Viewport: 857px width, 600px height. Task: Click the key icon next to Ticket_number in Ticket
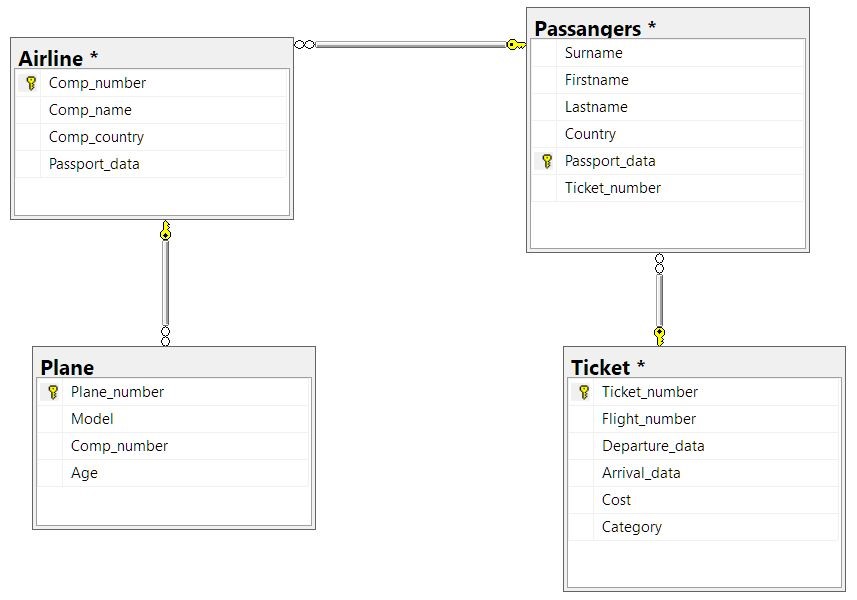click(584, 392)
